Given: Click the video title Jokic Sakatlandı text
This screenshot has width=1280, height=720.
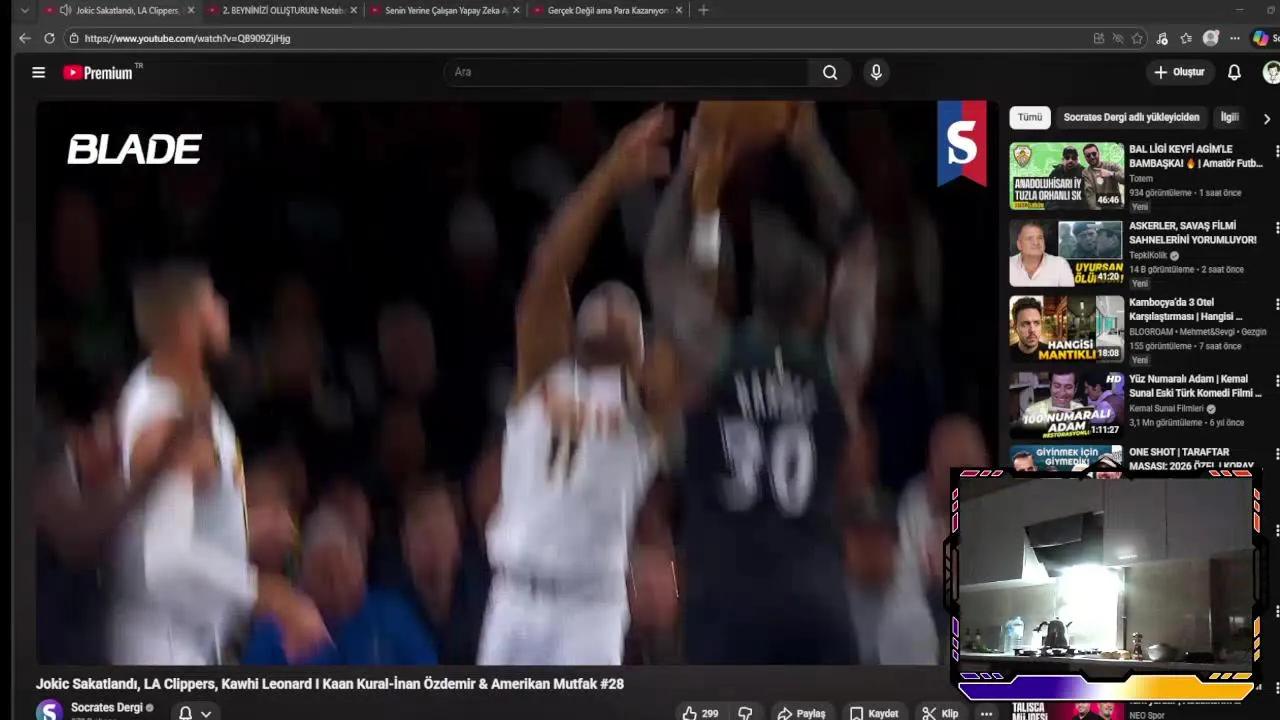Looking at the screenshot, I should point(330,684).
